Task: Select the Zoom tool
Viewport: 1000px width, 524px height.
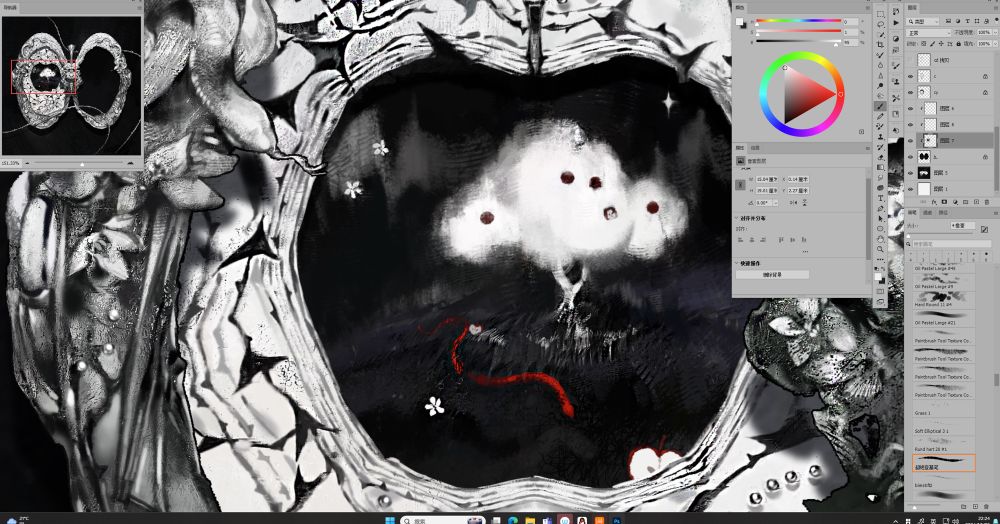Action: 880,249
